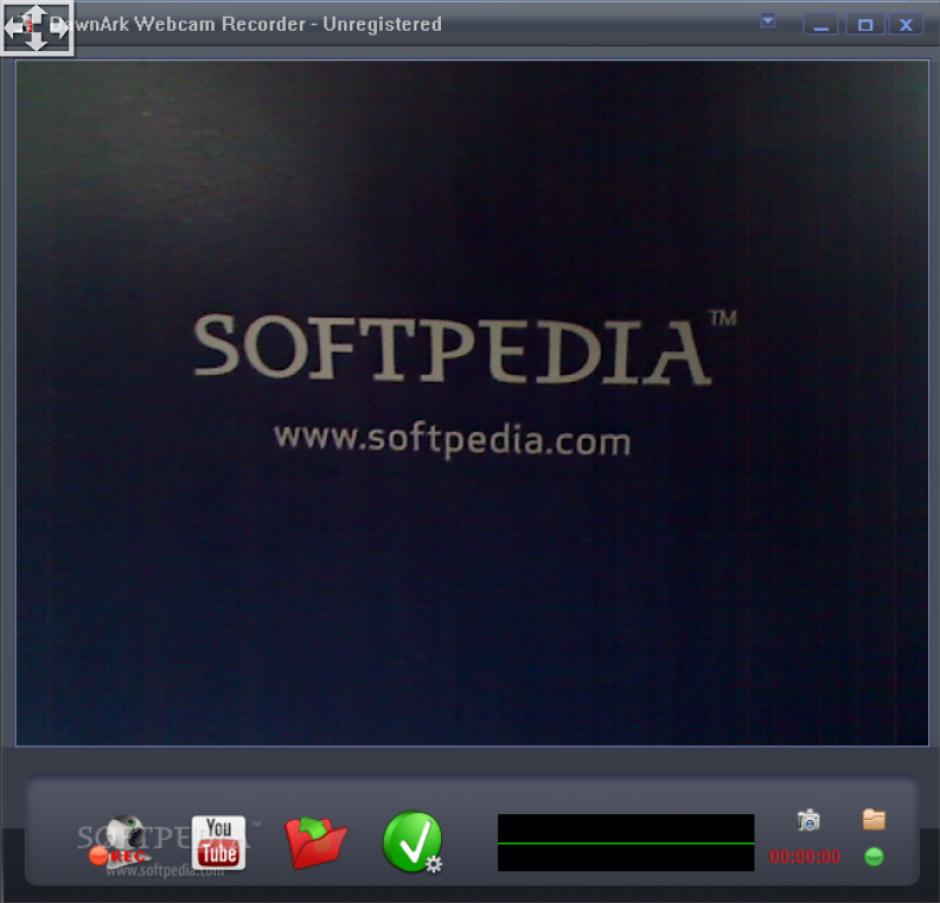Open the title bar dropdown arrow menu
Screen dimensions: 940x903
767,22
